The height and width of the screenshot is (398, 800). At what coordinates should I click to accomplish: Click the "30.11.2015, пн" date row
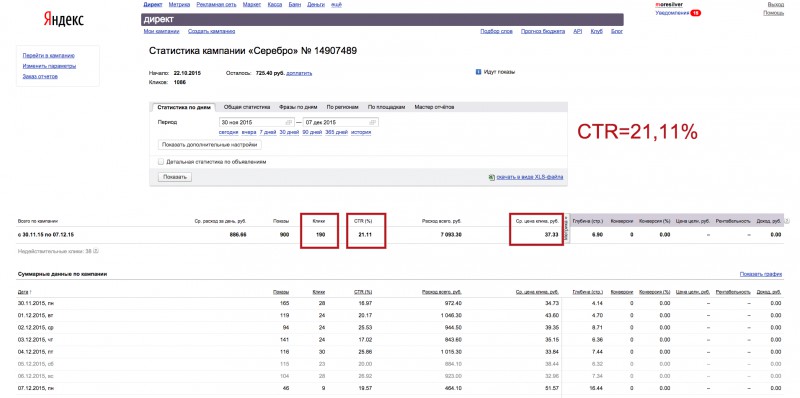coord(36,303)
